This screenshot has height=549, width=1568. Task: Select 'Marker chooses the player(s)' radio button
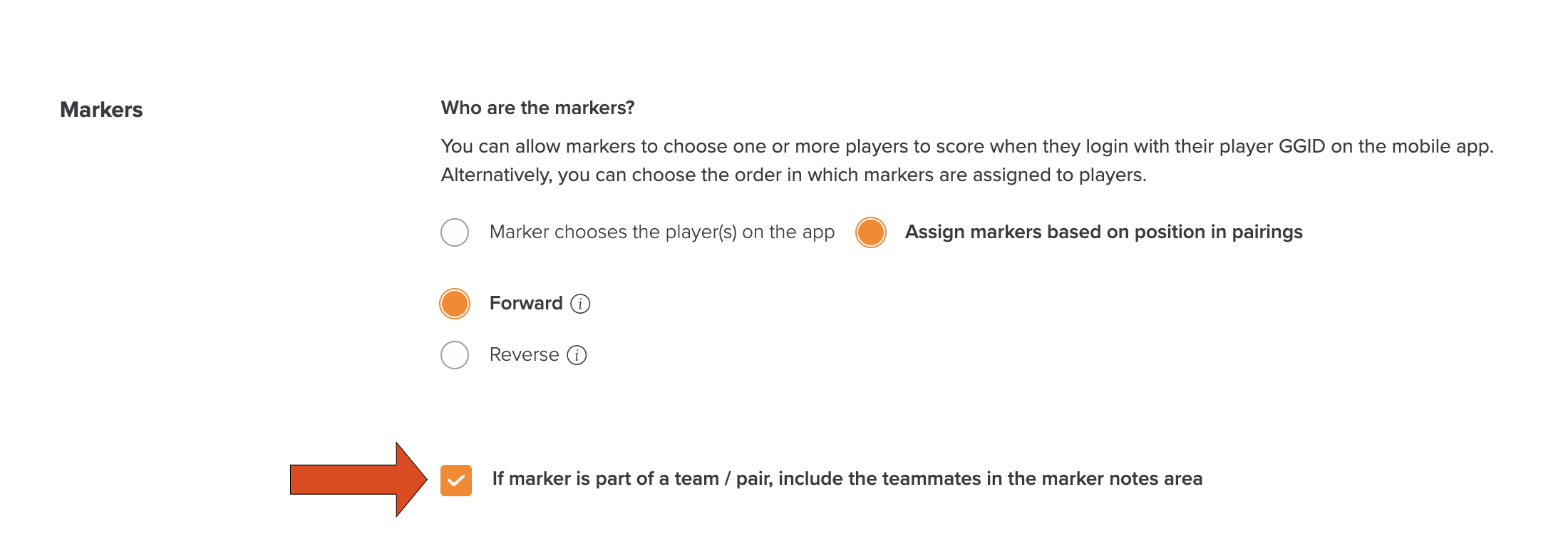point(455,232)
